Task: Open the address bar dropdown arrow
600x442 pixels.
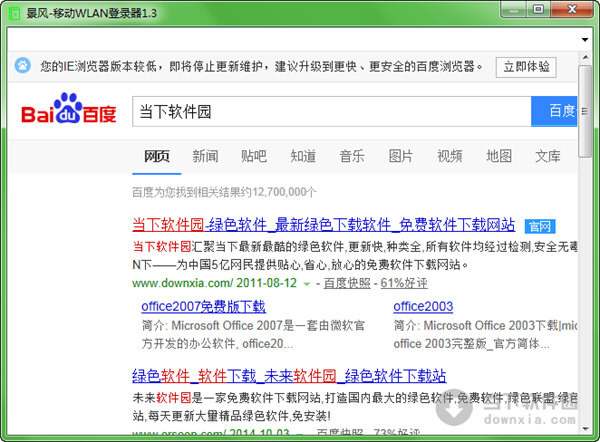Action: tap(585, 39)
